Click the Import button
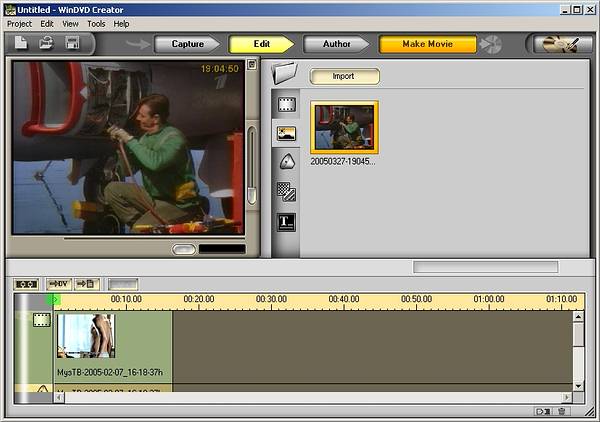Screen dimensions: 600x422 (343, 76)
